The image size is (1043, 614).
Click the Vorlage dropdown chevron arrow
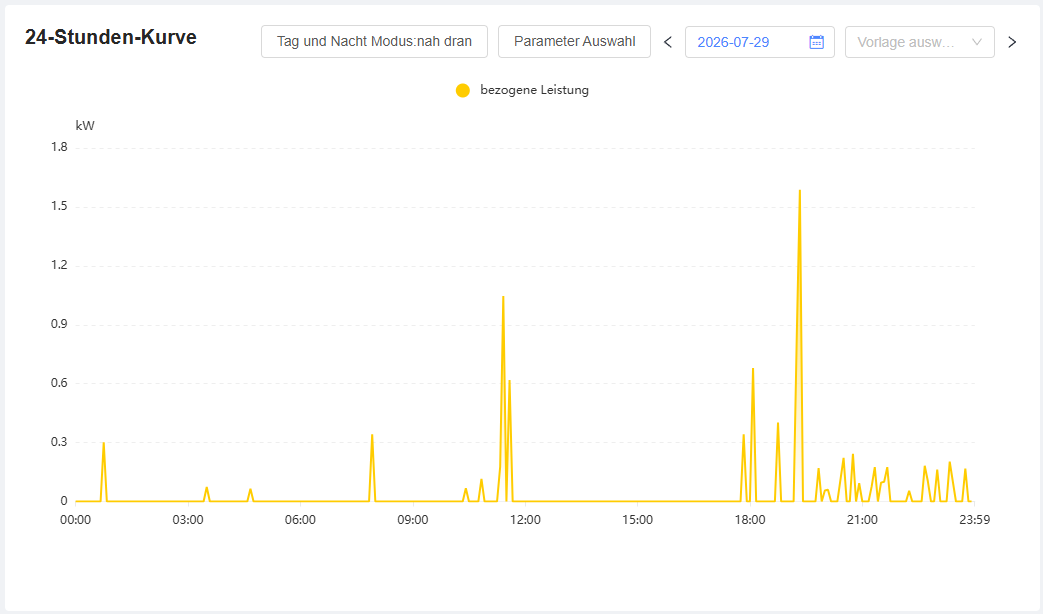[976, 42]
